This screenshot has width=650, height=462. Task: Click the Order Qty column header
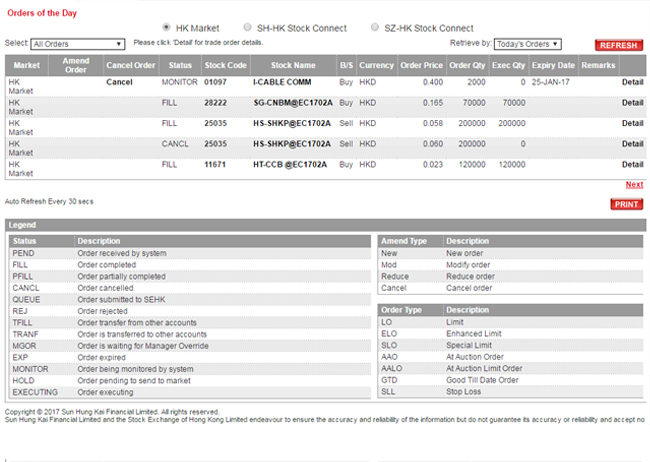(x=467, y=65)
